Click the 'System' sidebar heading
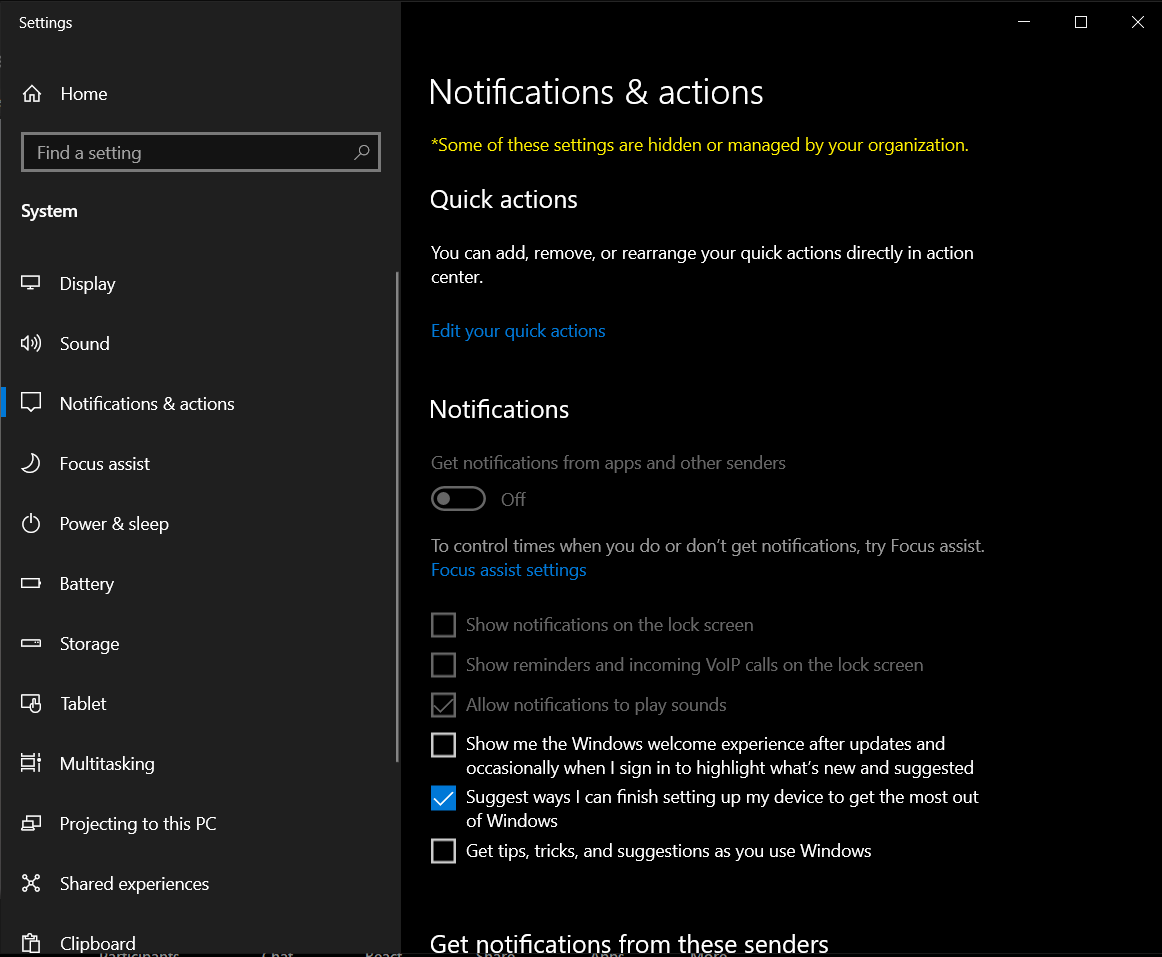Screen dimensions: 1162x957 (49, 211)
